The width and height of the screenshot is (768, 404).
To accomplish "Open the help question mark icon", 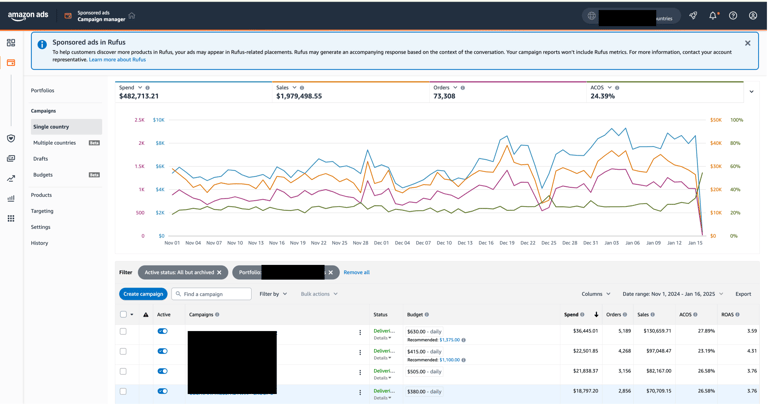I will coord(733,16).
